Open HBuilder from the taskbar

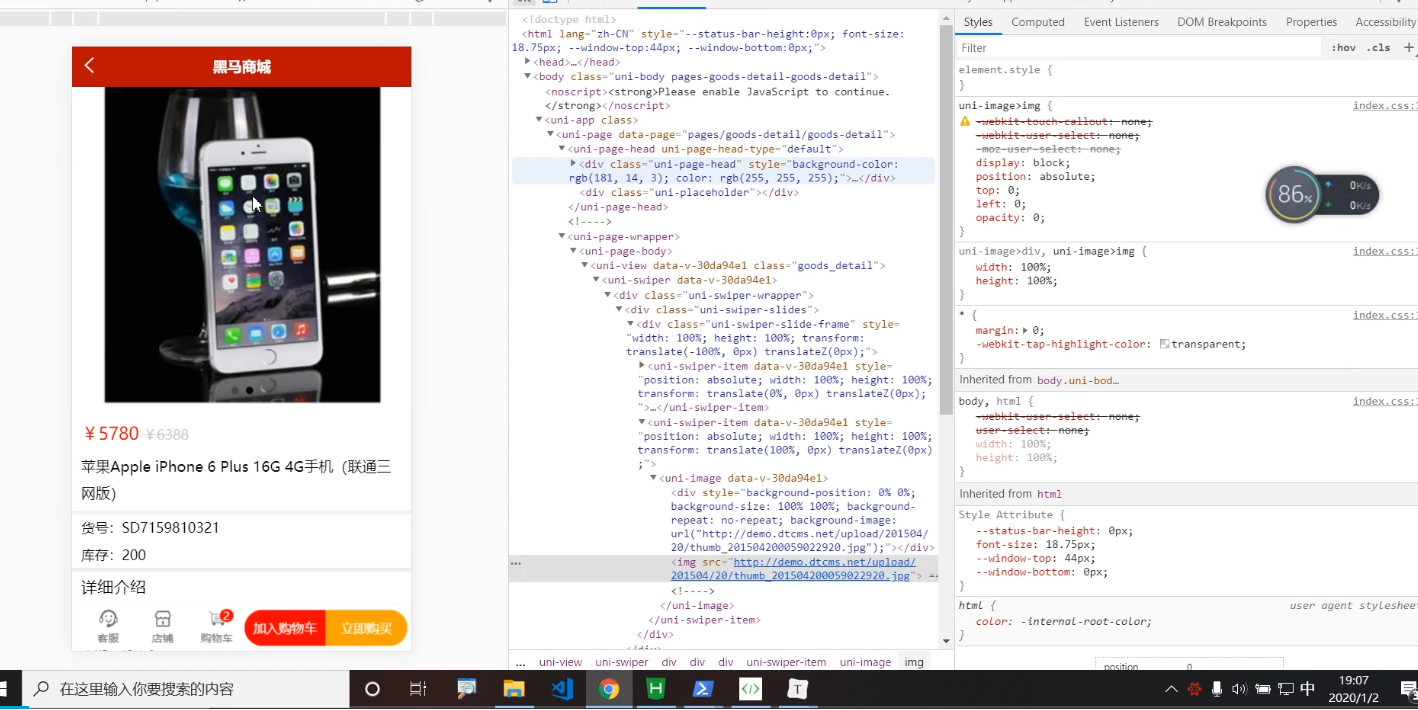click(656, 689)
